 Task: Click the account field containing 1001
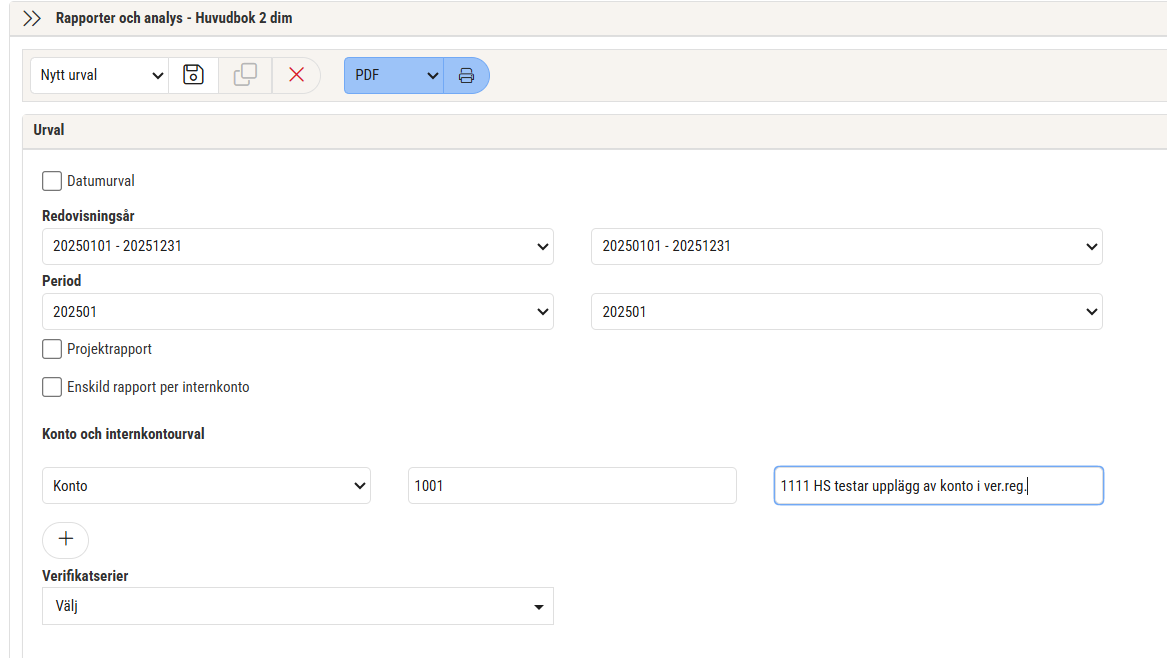(571, 486)
